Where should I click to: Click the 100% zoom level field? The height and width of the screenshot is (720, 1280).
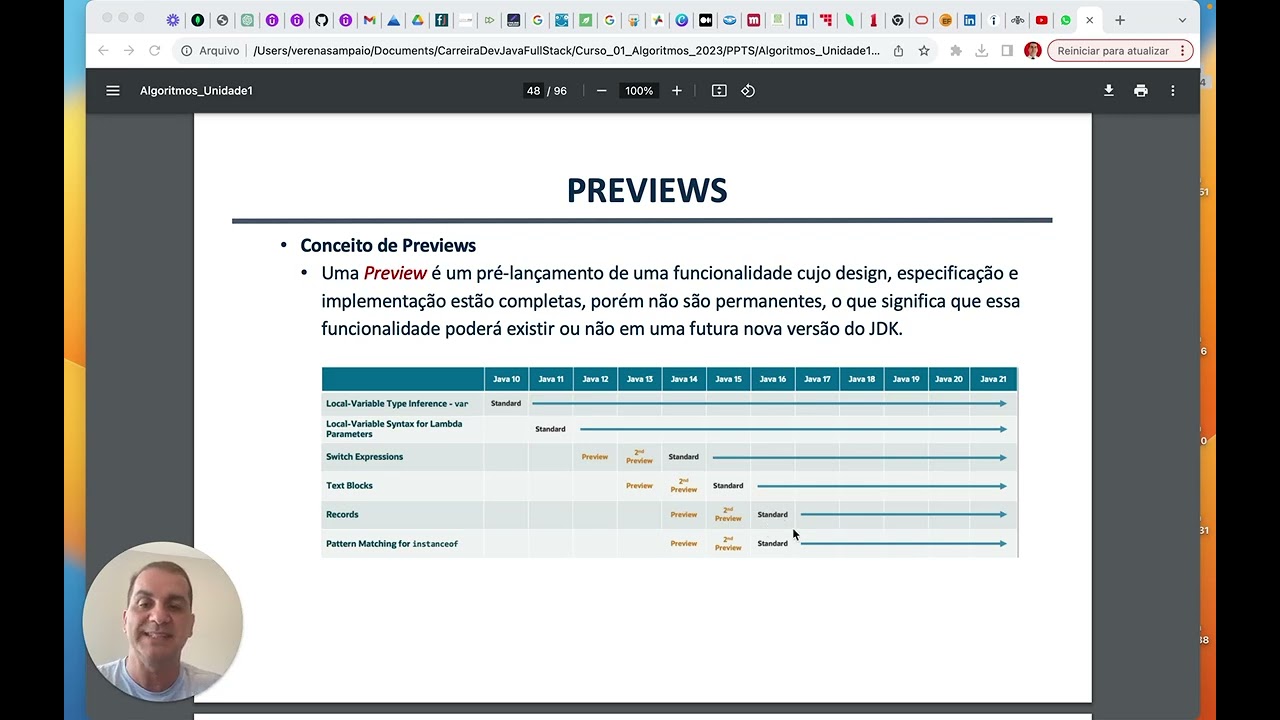[639, 91]
